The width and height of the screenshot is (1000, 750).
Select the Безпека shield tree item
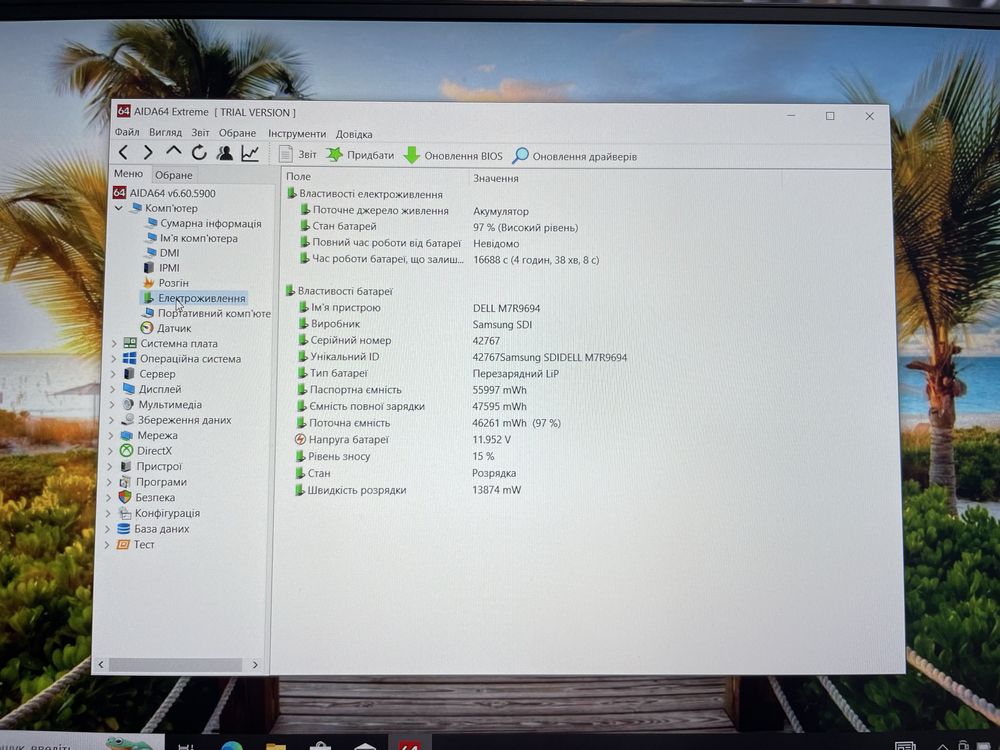coord(147,497)
